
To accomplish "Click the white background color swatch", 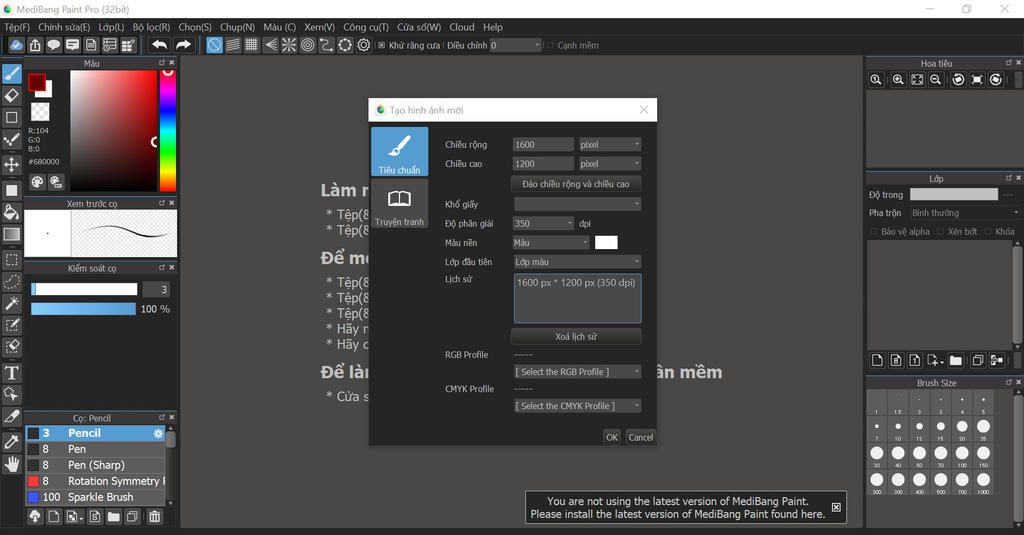I will (x=606, y=243).
